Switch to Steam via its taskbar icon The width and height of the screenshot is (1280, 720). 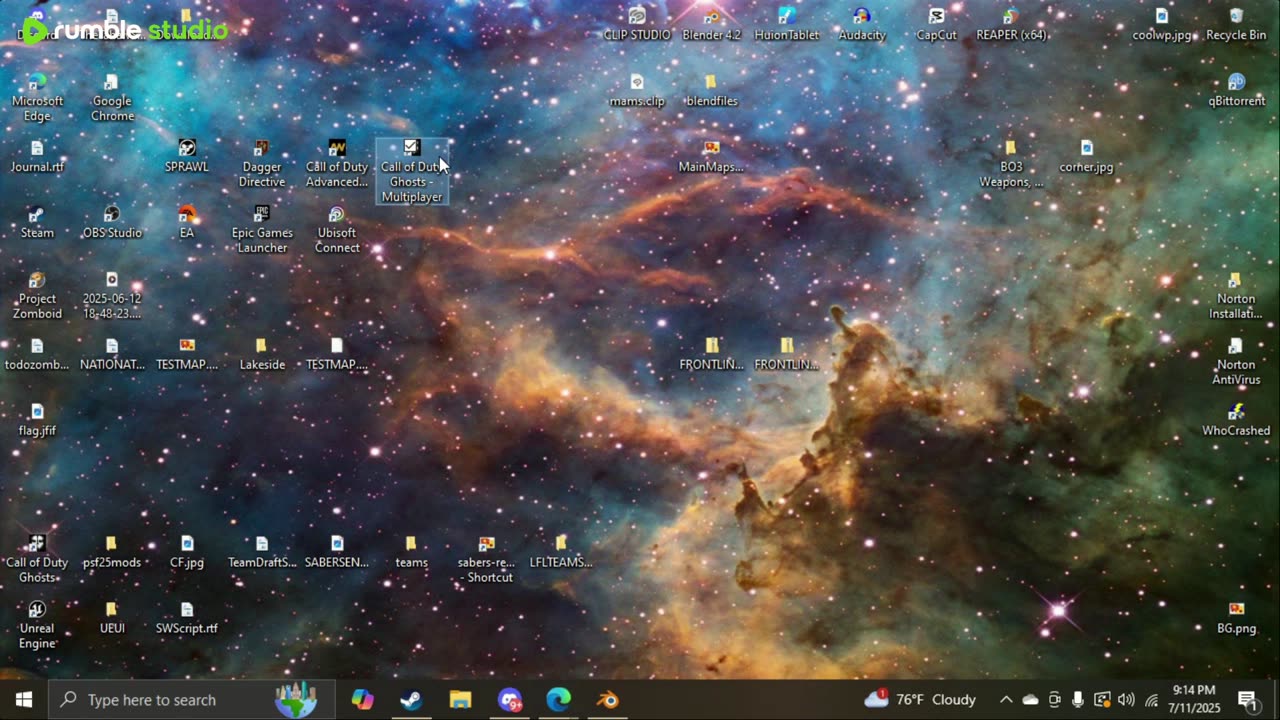tap(411, 700)
